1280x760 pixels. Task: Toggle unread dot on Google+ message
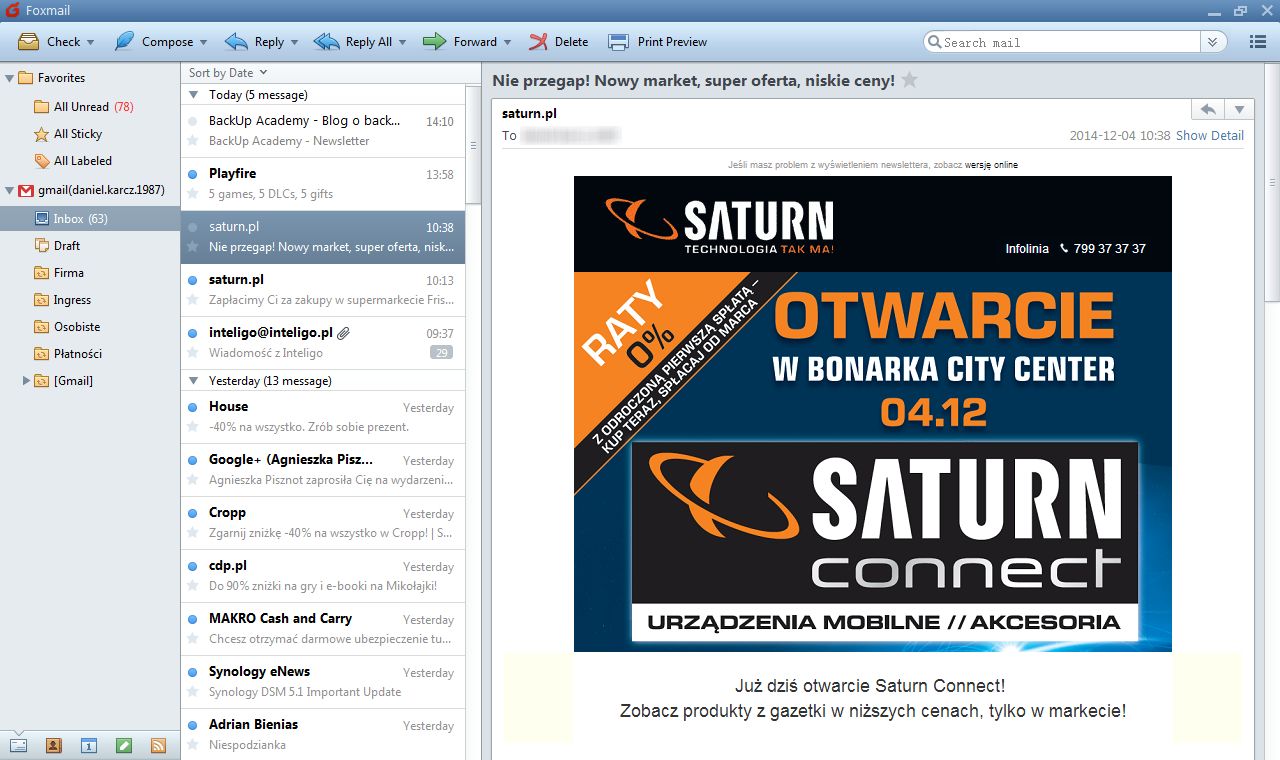coord(193,461)
